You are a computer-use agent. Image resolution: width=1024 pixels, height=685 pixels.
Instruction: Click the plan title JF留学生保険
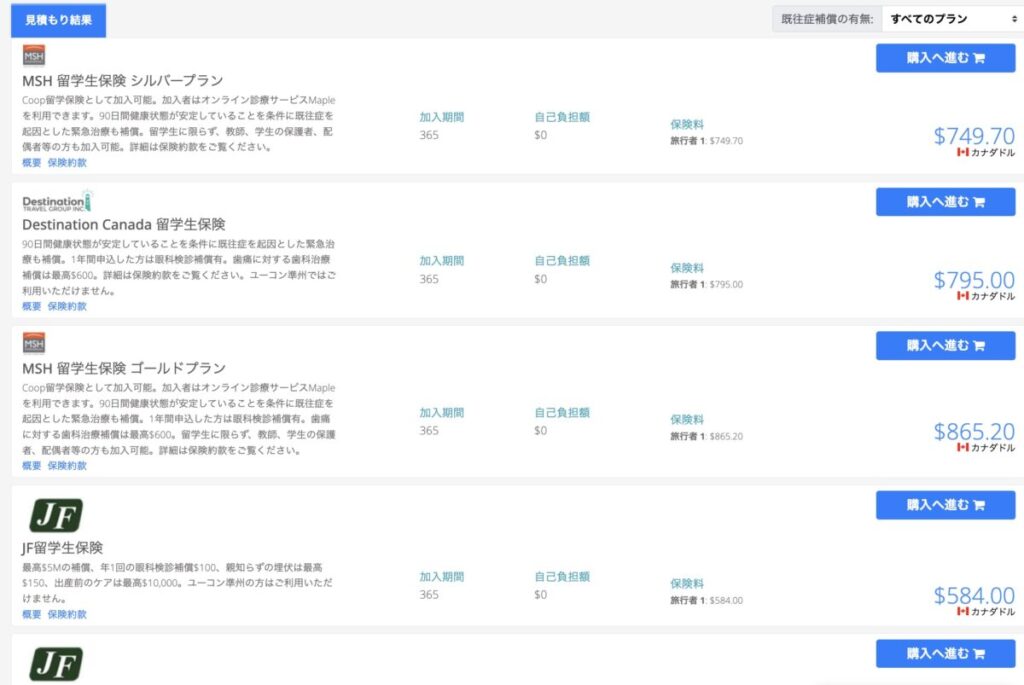click(x=63, y=548)
